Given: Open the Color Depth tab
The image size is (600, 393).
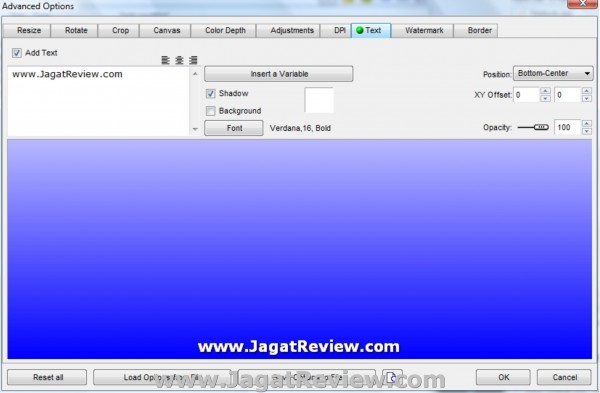Looking at the screenshot, I should coord(225,30).
